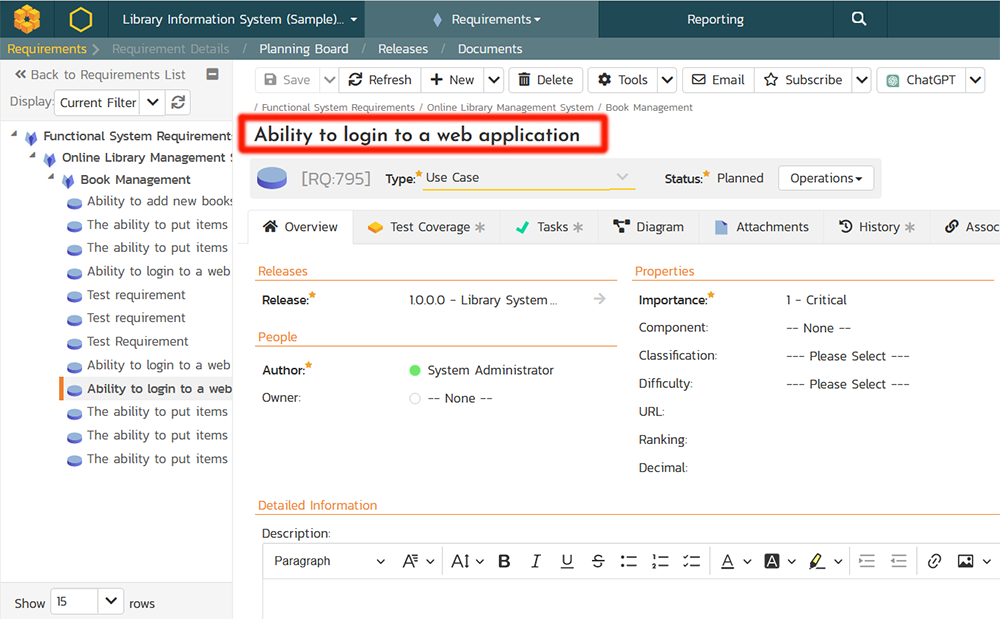
Task: Click the hexagon workspace icon in header
Action: click(x=81, y=19)
